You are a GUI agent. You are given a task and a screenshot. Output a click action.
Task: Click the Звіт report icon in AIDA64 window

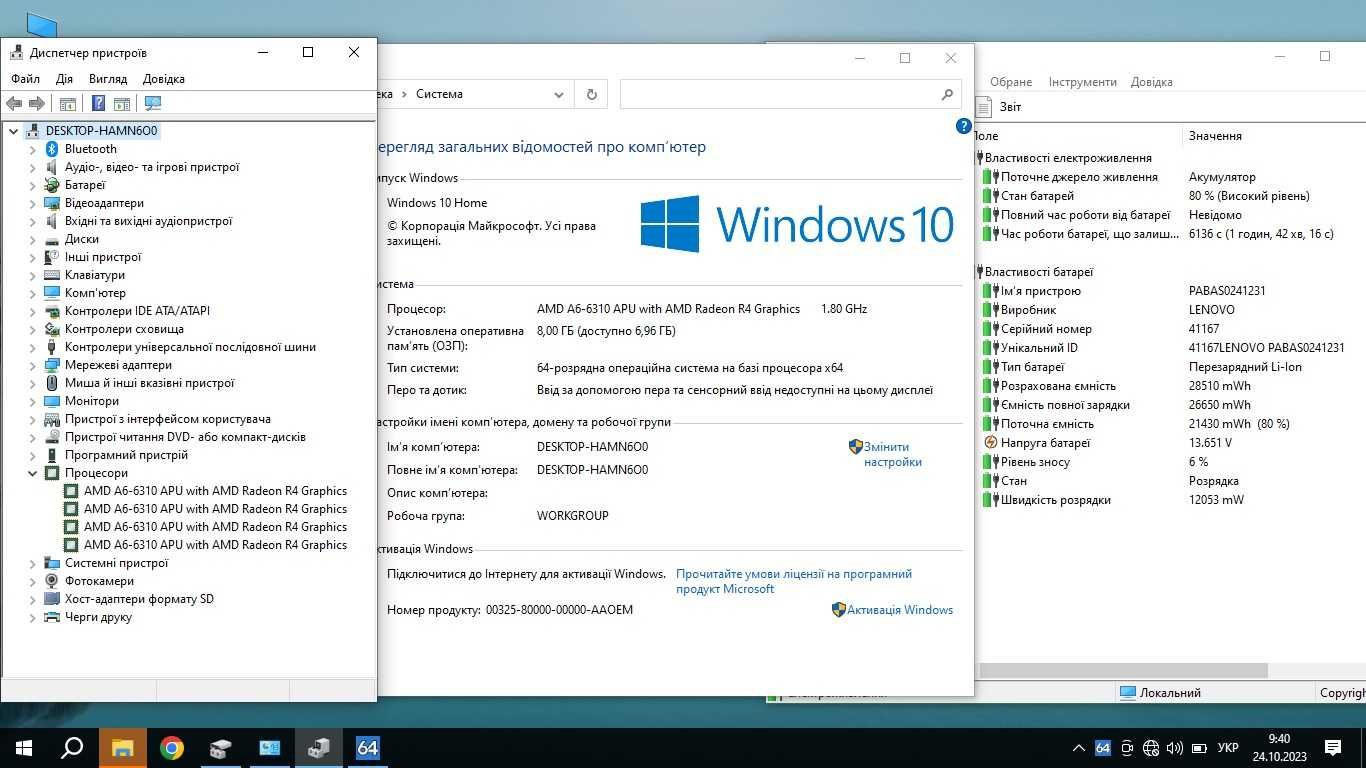pos(985,107)
